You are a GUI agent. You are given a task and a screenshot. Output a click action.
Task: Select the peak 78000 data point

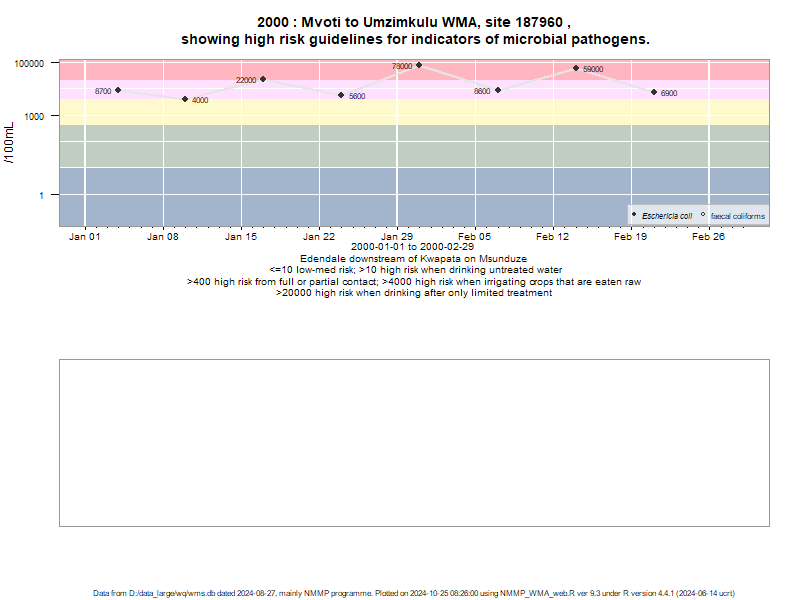click(x=419, y=65)
